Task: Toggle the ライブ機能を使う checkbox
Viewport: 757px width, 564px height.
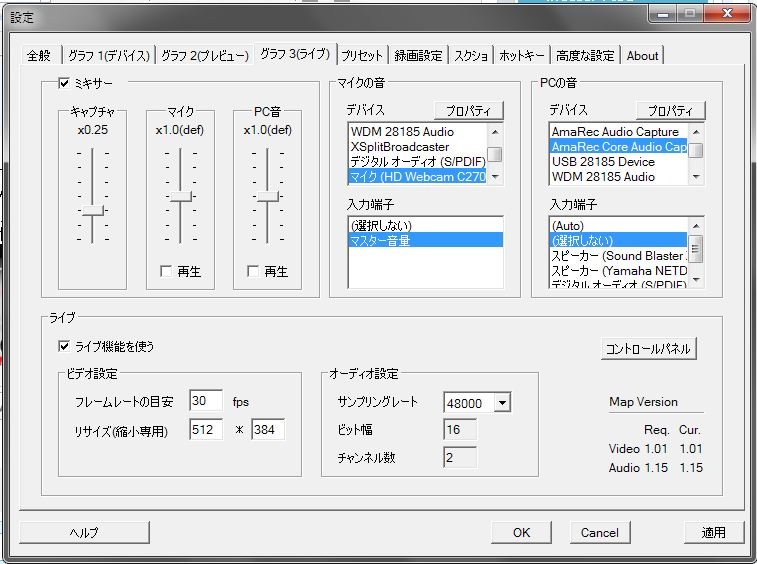Action: [64, 346]
